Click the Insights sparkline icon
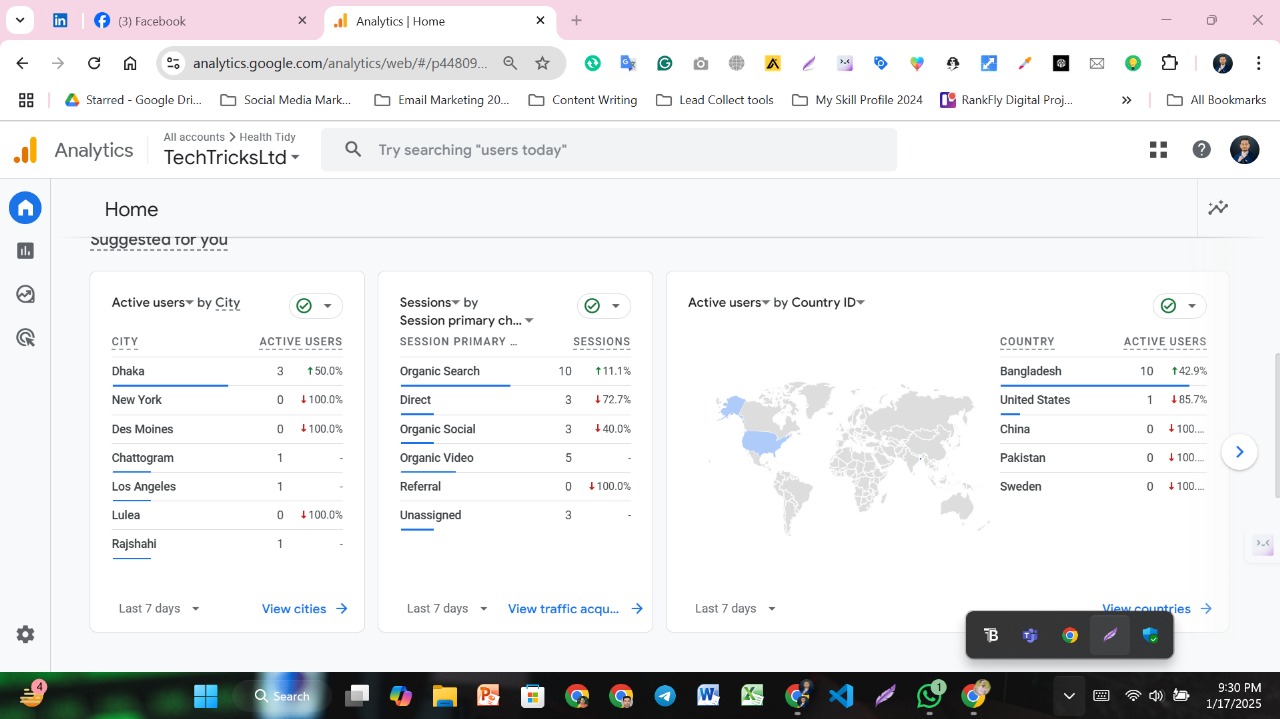1280x719 pixels. point(1217,208)
